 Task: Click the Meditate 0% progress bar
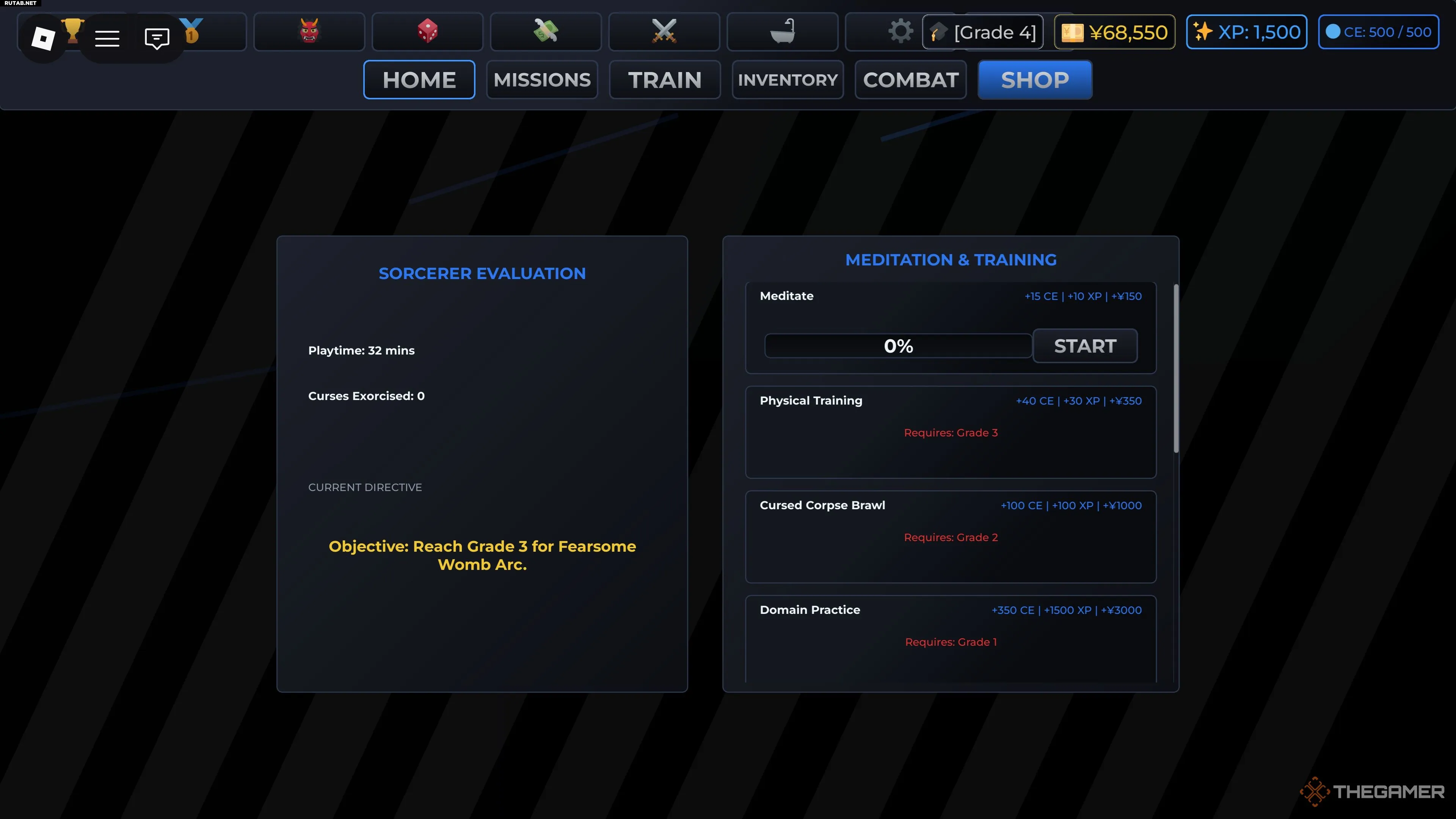coord(897,346)
